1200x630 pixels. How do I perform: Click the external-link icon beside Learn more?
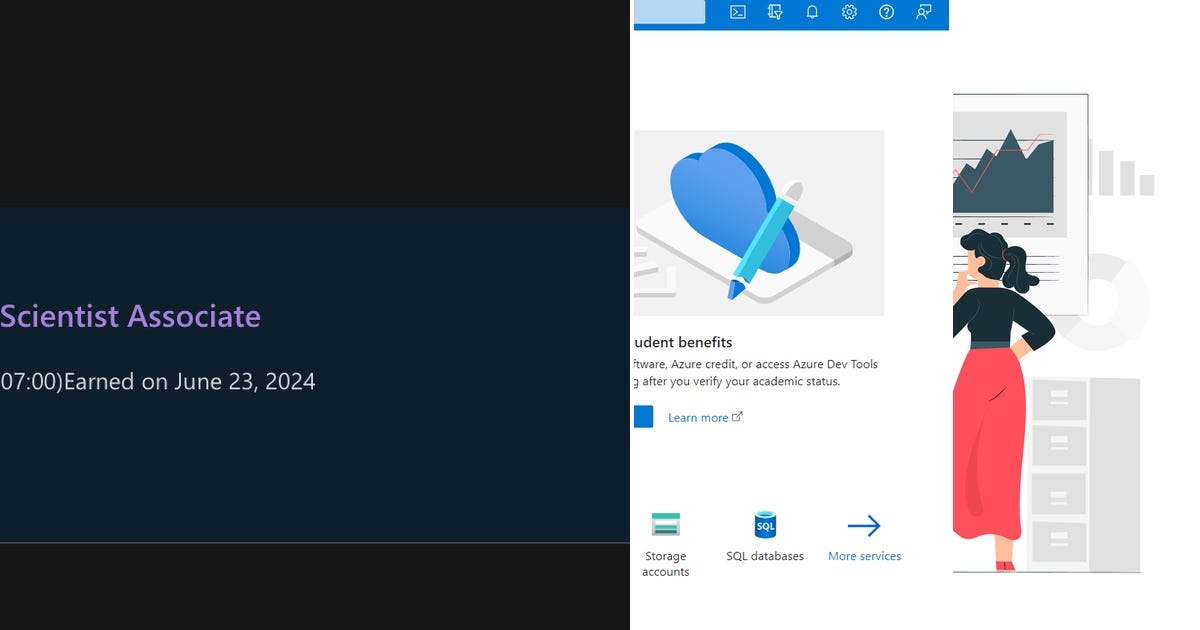click(738, 414)
